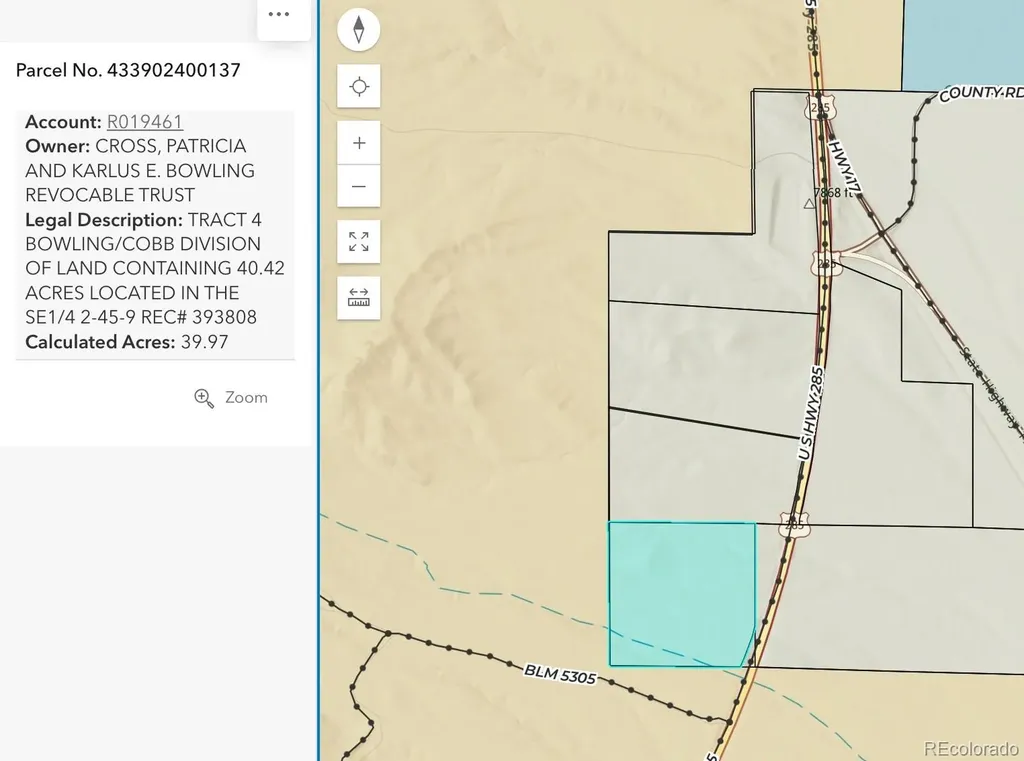
Task: Click the BLM 5305 road label
Action: click(x=560, y=674)
